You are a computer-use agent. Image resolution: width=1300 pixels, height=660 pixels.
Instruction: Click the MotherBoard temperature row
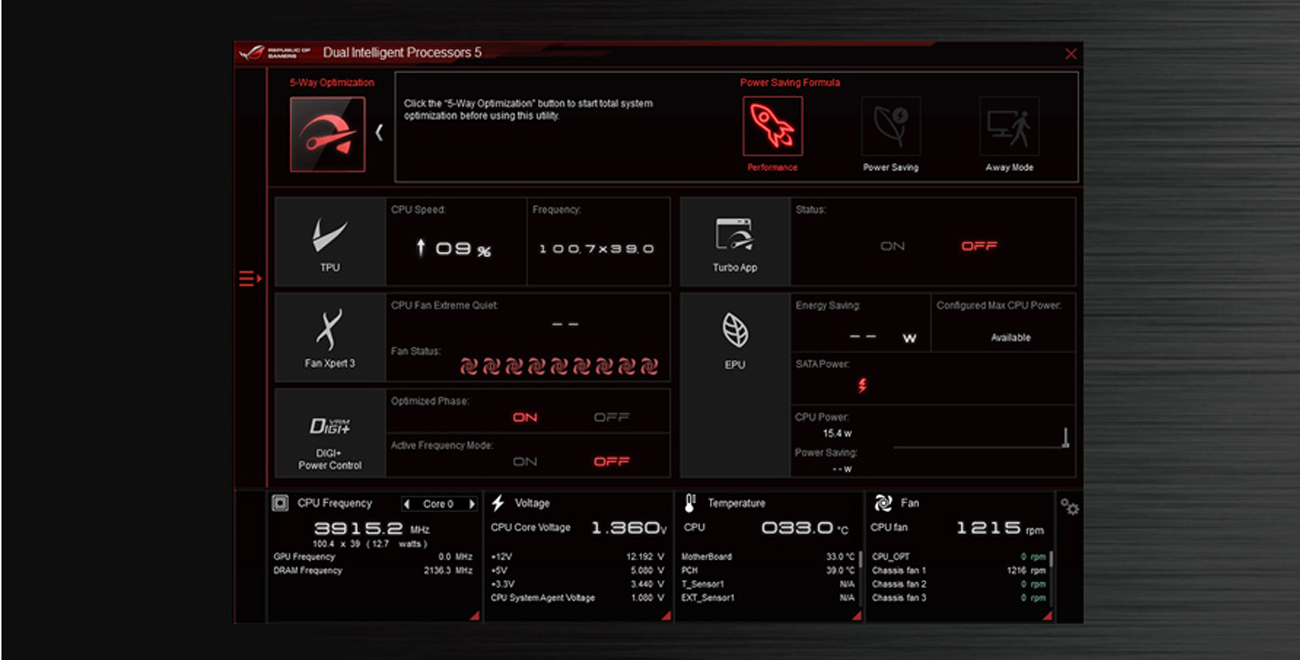coord(768,557)
